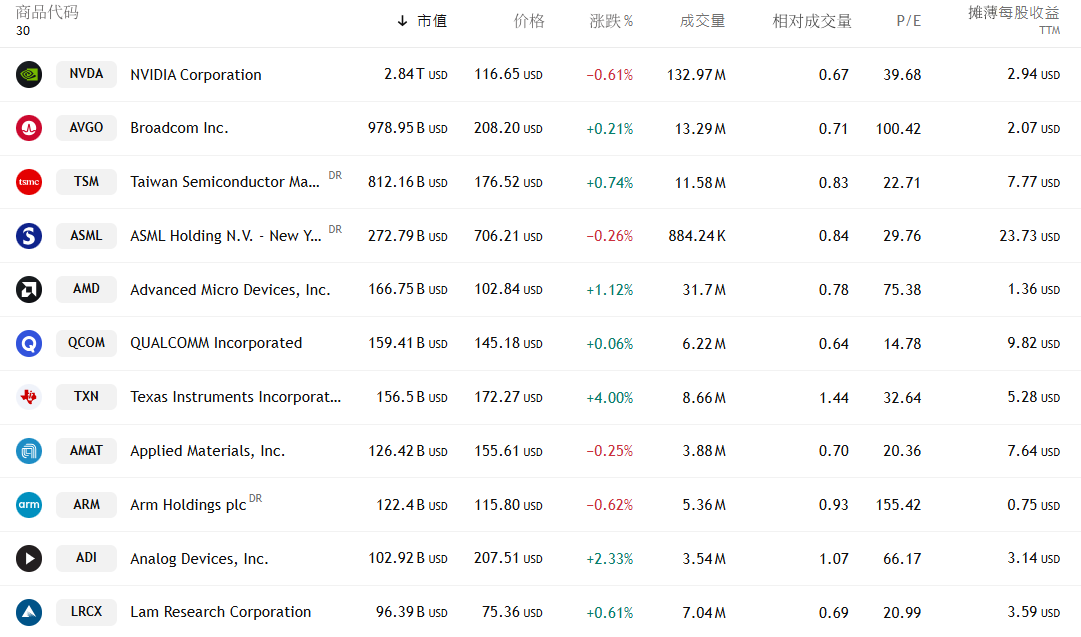
Task: Sort by the P/E column header
Action: point(909,21)
